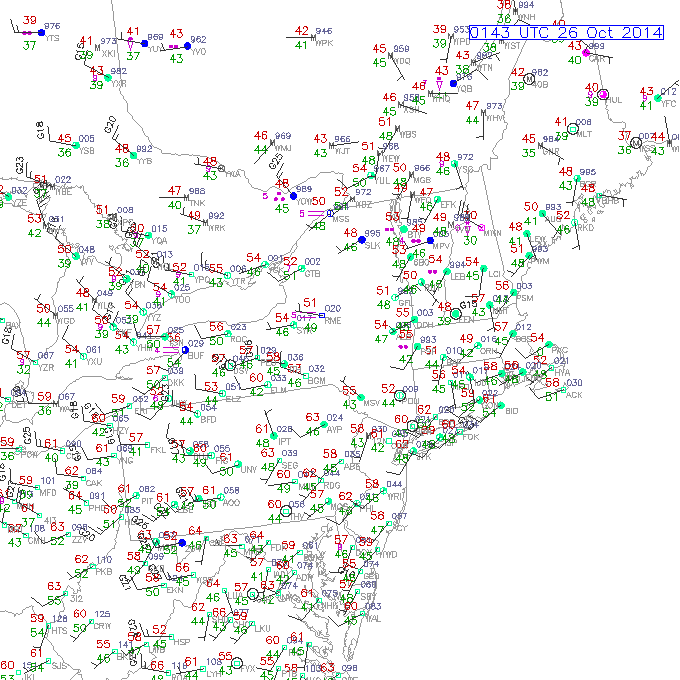The image size is (680, 680).
Task: Click the YOO station label
Action: (182, 299)
